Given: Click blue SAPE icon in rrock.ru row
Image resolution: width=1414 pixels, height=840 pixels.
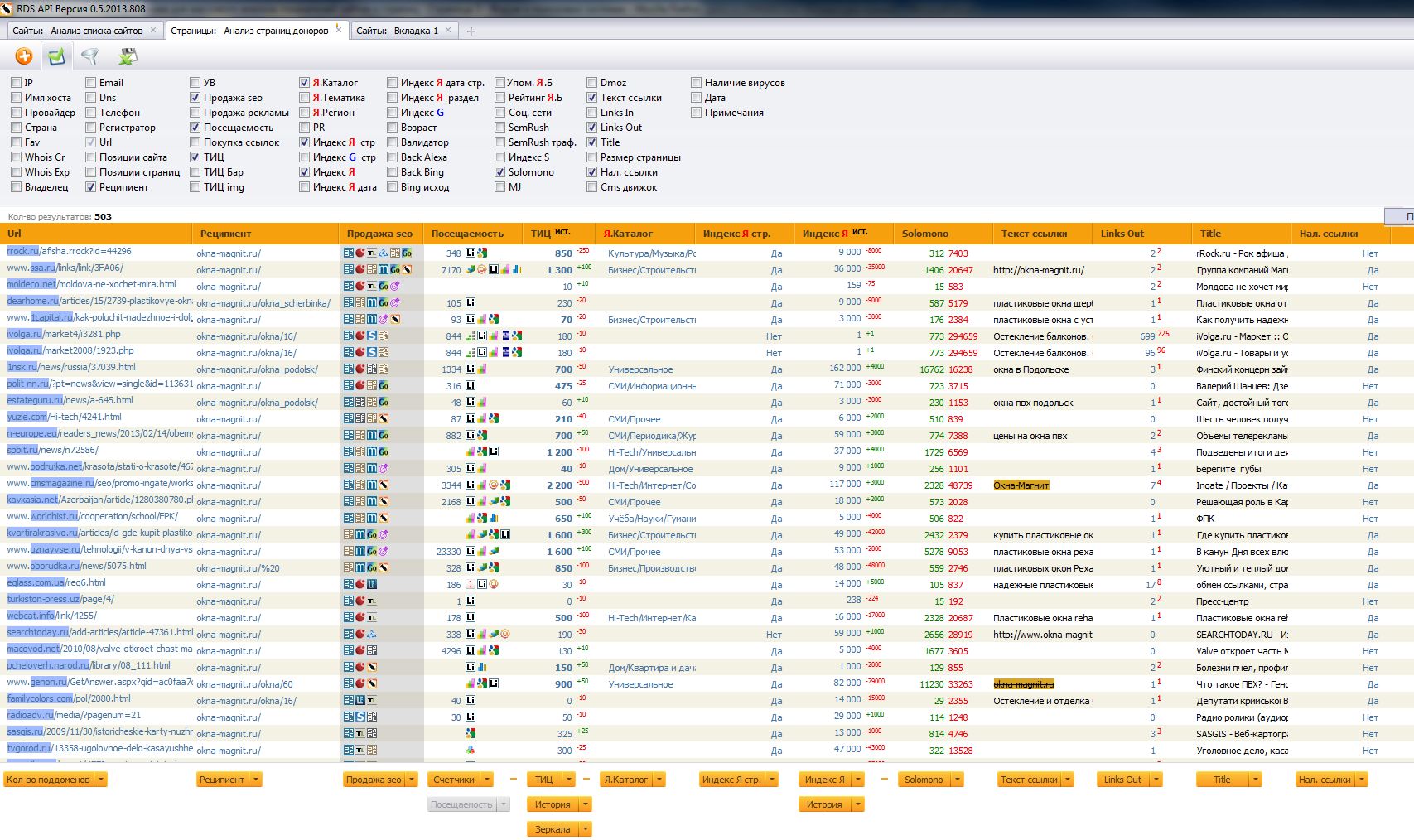Looking at the screenshot, I should coord(349,253).
